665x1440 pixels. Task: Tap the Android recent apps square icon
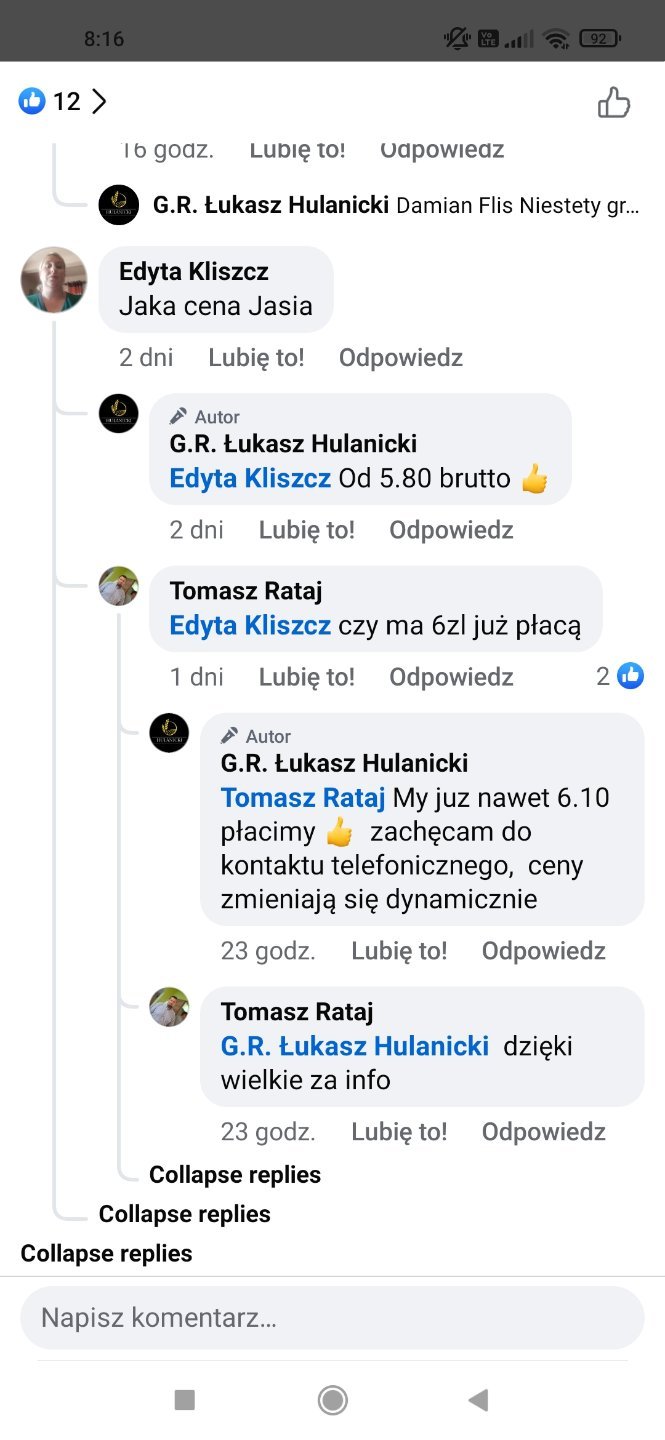pyautogui.click(x=184, y=1399)
